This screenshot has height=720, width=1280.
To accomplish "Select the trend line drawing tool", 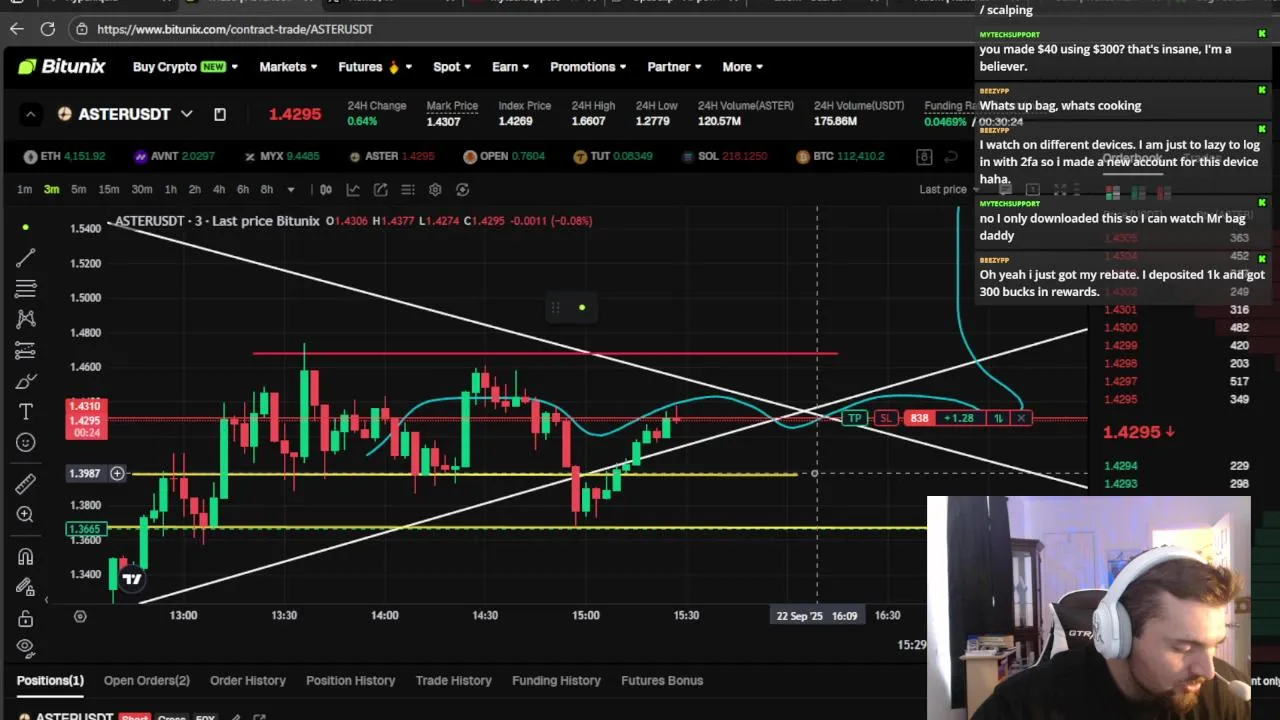I will tap(26, 258).
